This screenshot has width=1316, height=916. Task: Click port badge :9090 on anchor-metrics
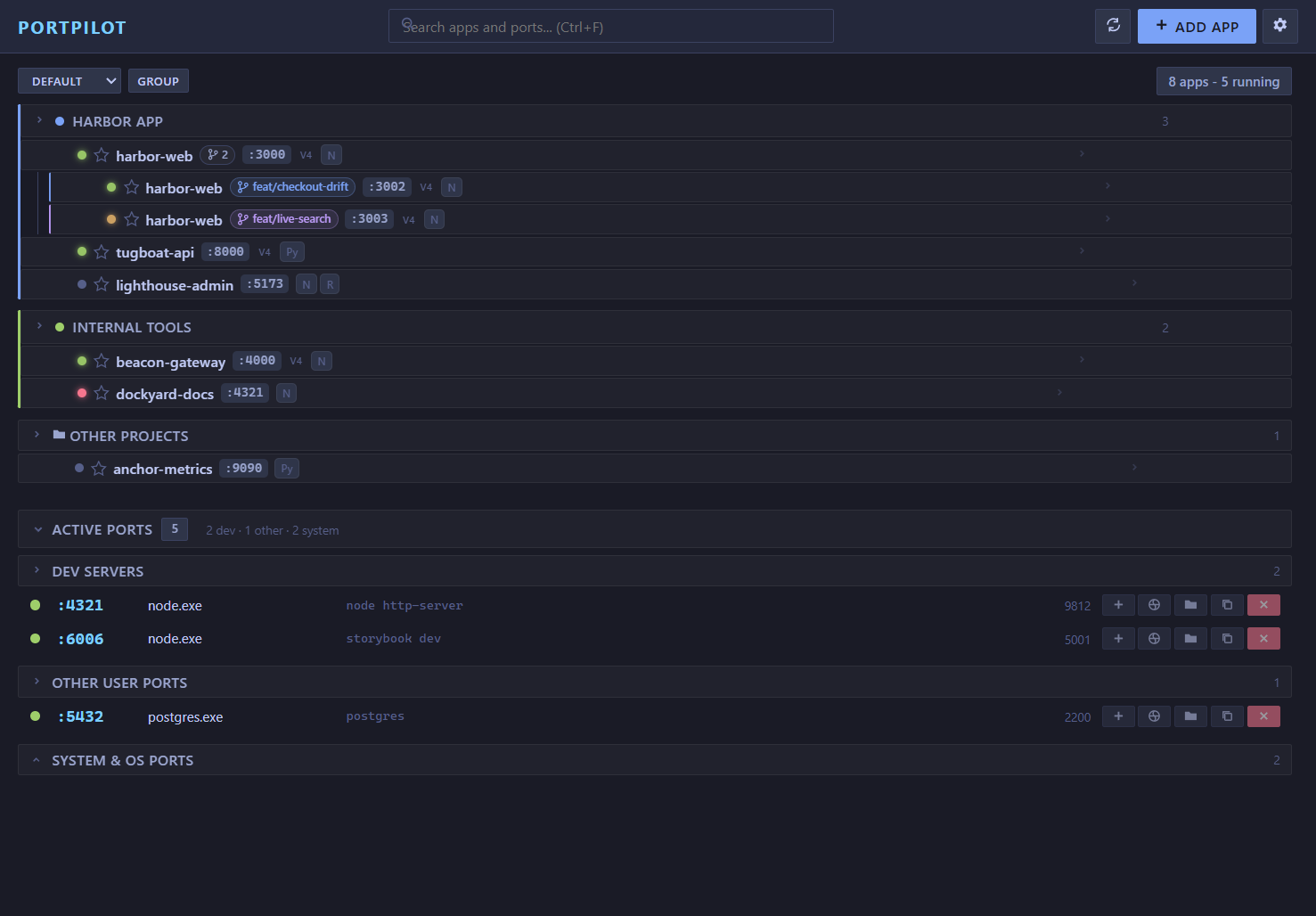244,469
